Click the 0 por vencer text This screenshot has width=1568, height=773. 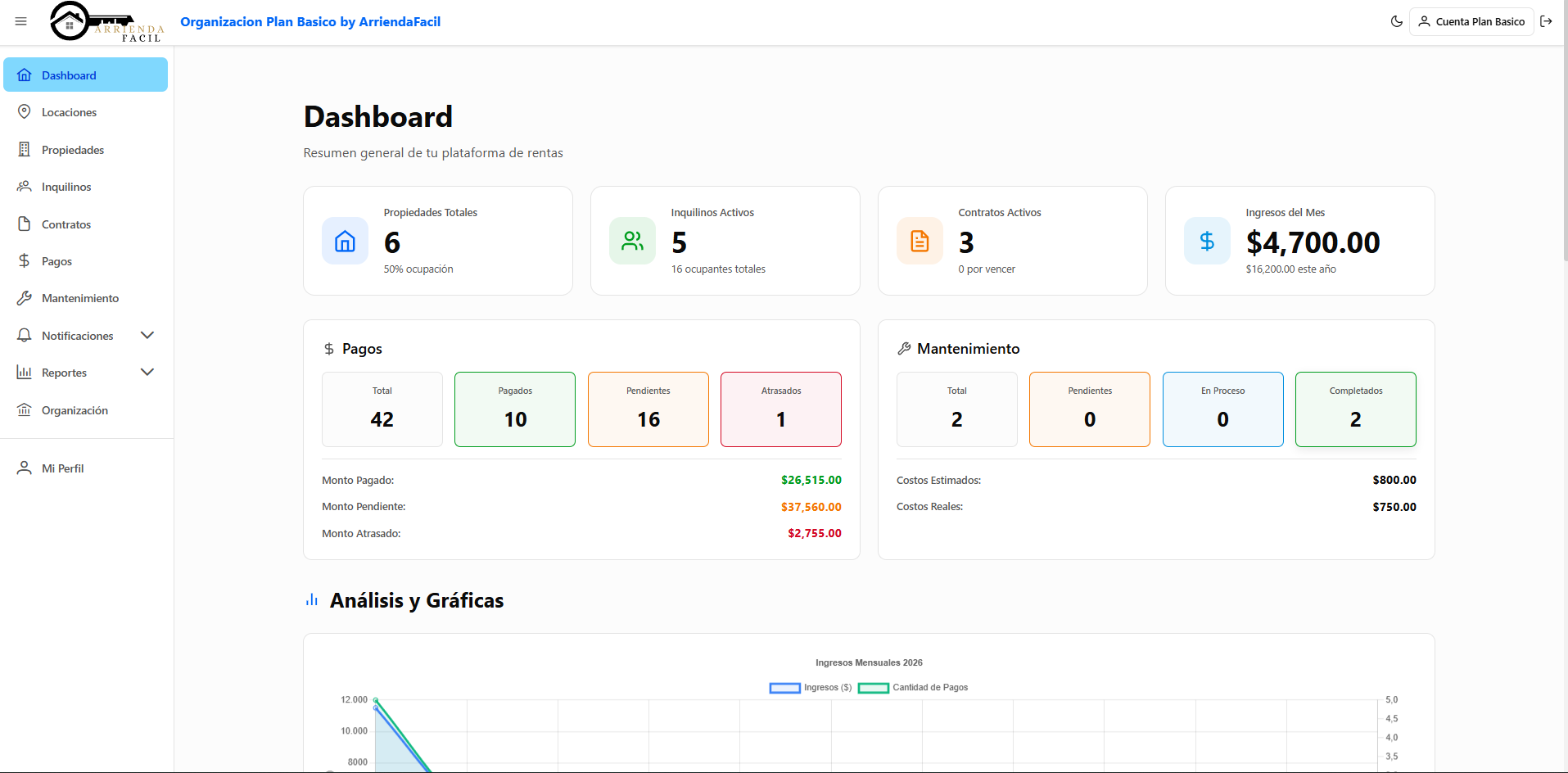(987, 269)
